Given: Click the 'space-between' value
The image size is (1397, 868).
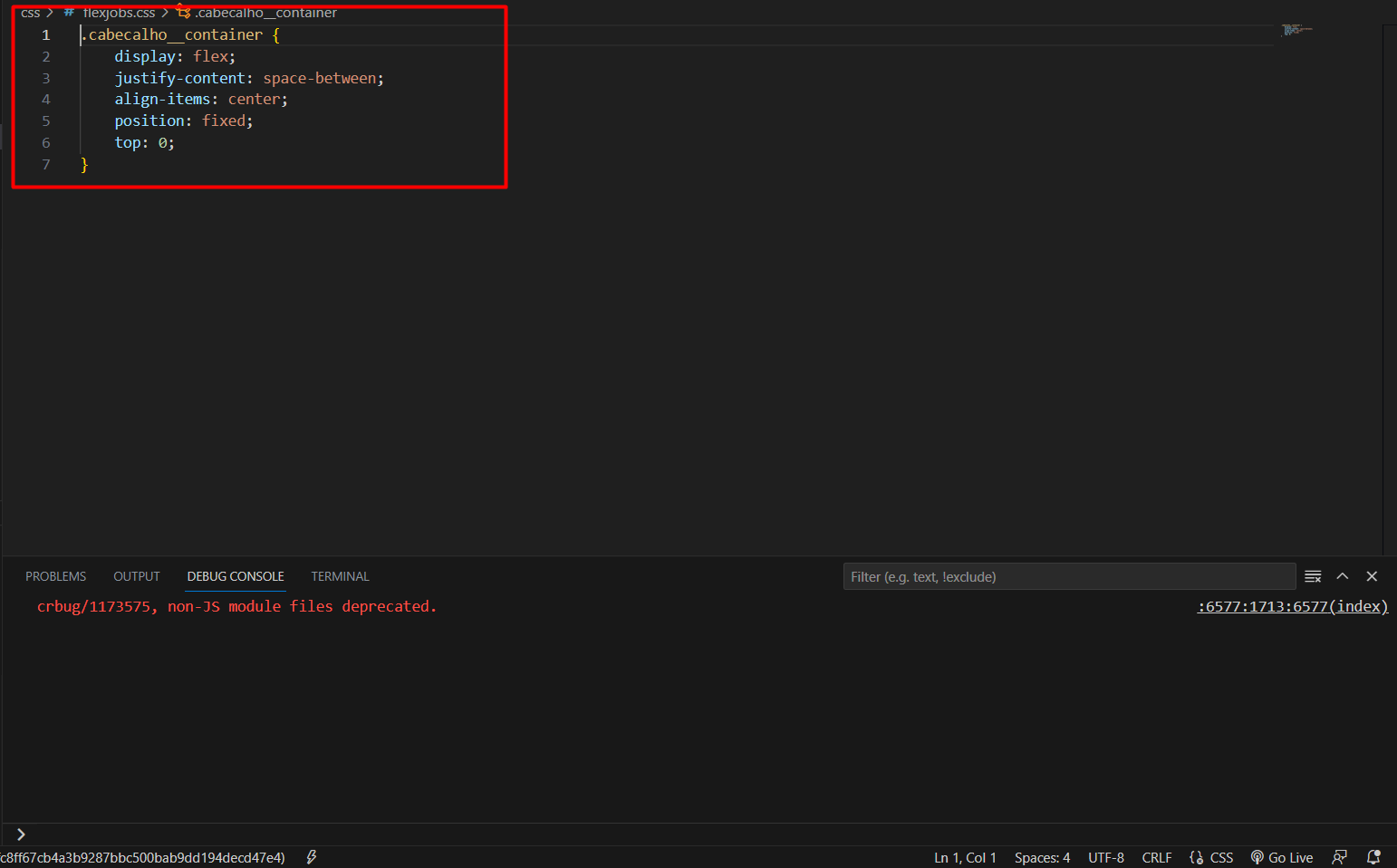Looking at the screenshot, I should click(x=320, y=78).
